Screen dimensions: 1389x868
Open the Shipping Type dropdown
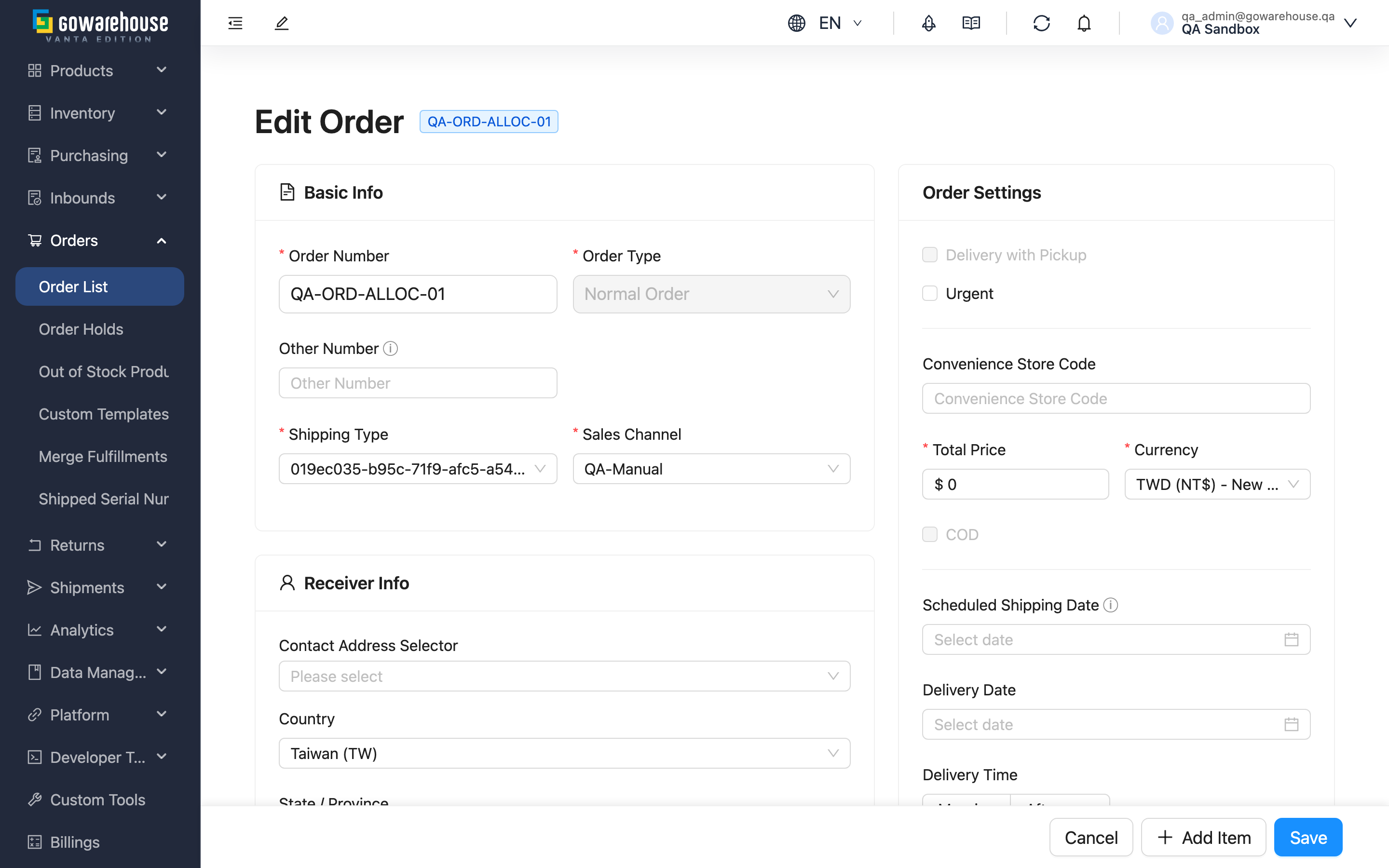point(418,469)
